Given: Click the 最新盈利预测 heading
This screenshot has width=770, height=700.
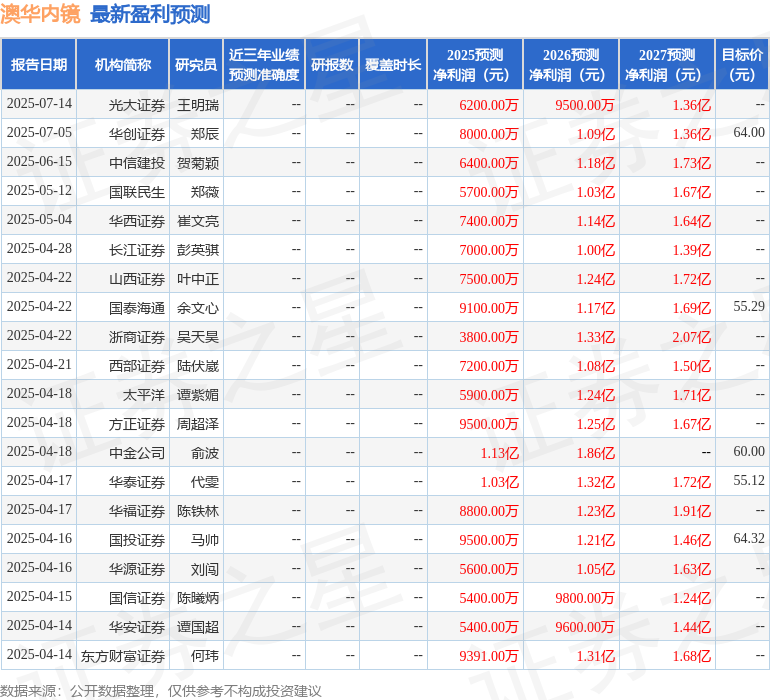Looking at the screenshot, I should (150, 14).
